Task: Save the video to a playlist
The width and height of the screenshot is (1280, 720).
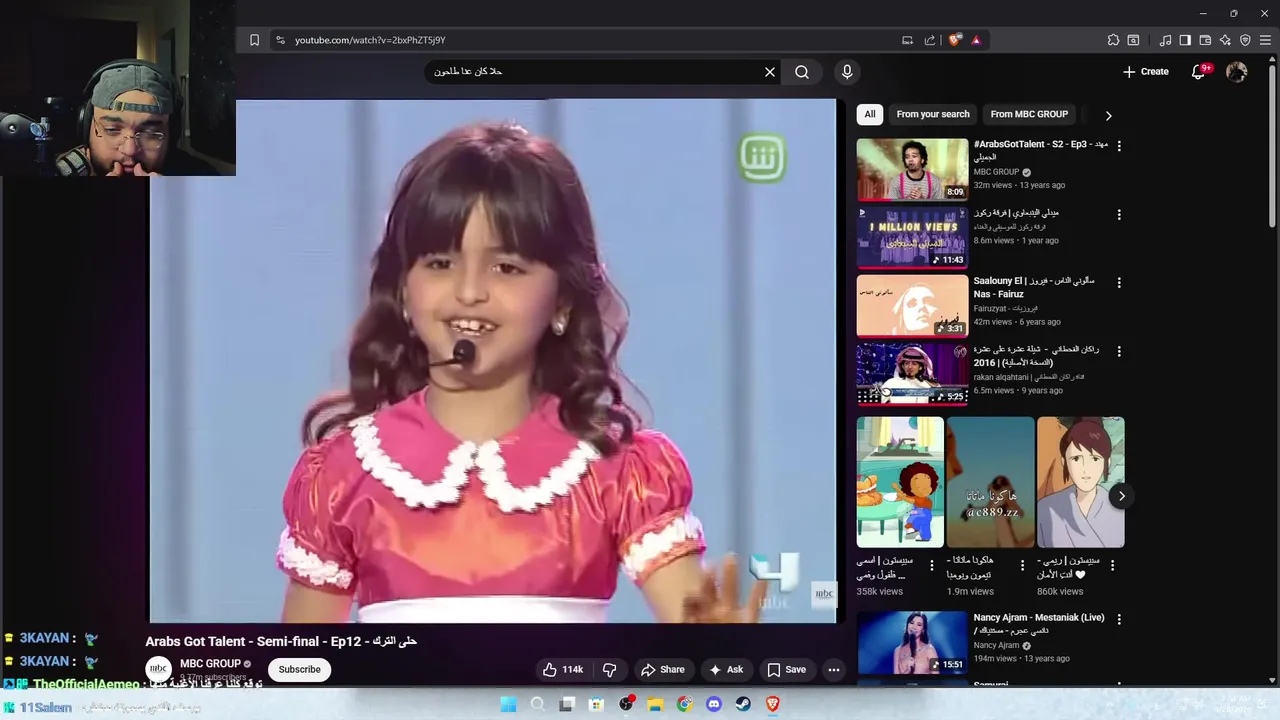Action: point(786,670)
